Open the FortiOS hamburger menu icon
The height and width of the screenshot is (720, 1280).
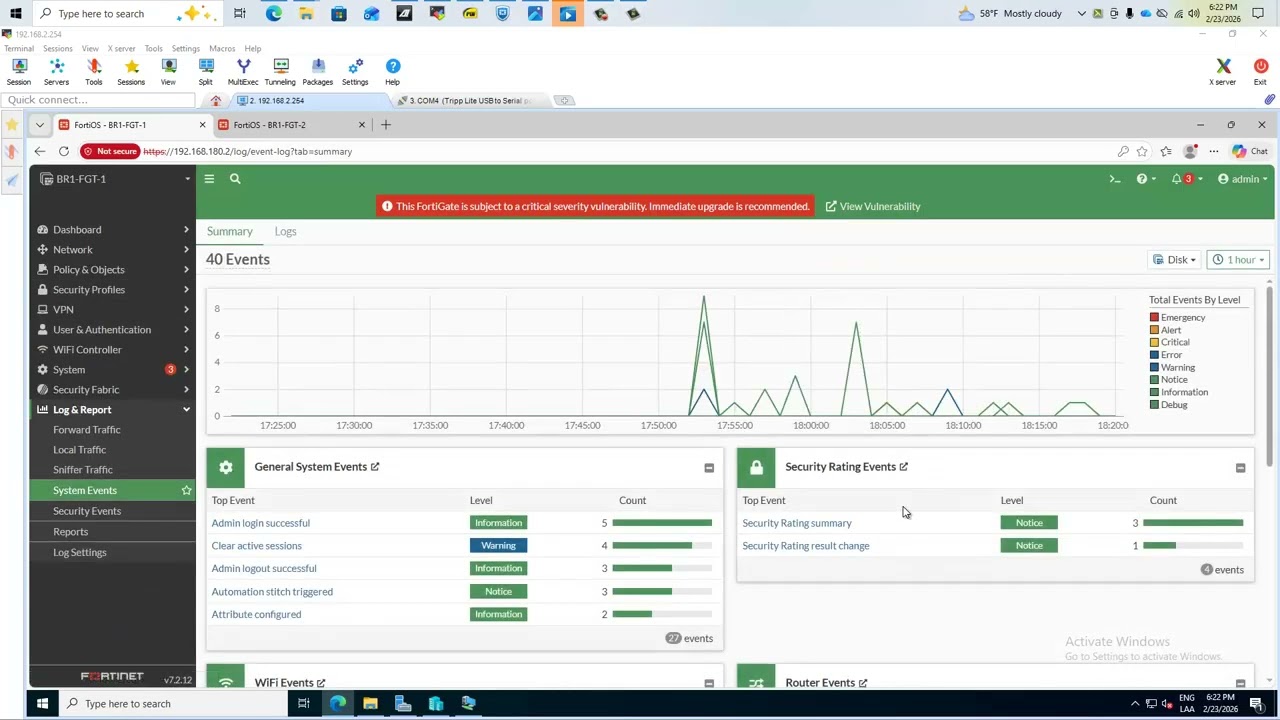209,179
